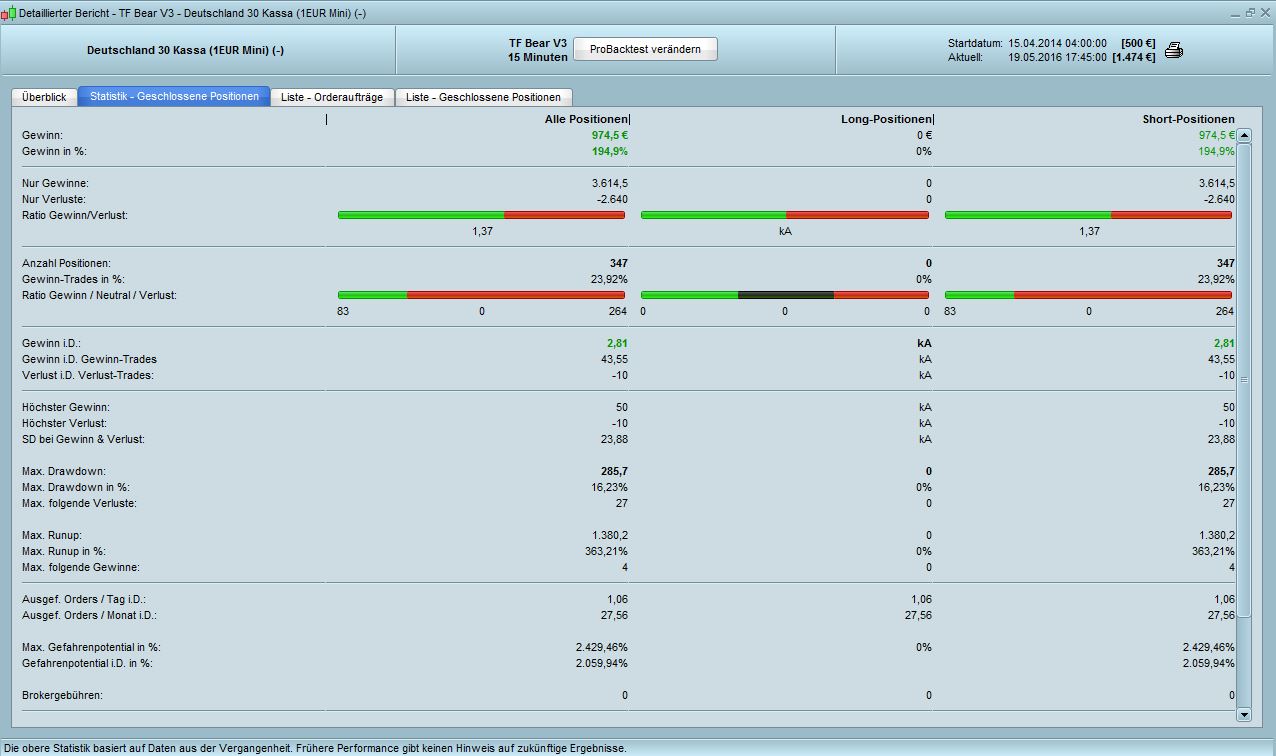1276x756 pixels.
Task: Click 'Höchster Verlust:' row label
Action: pos(64,423)
